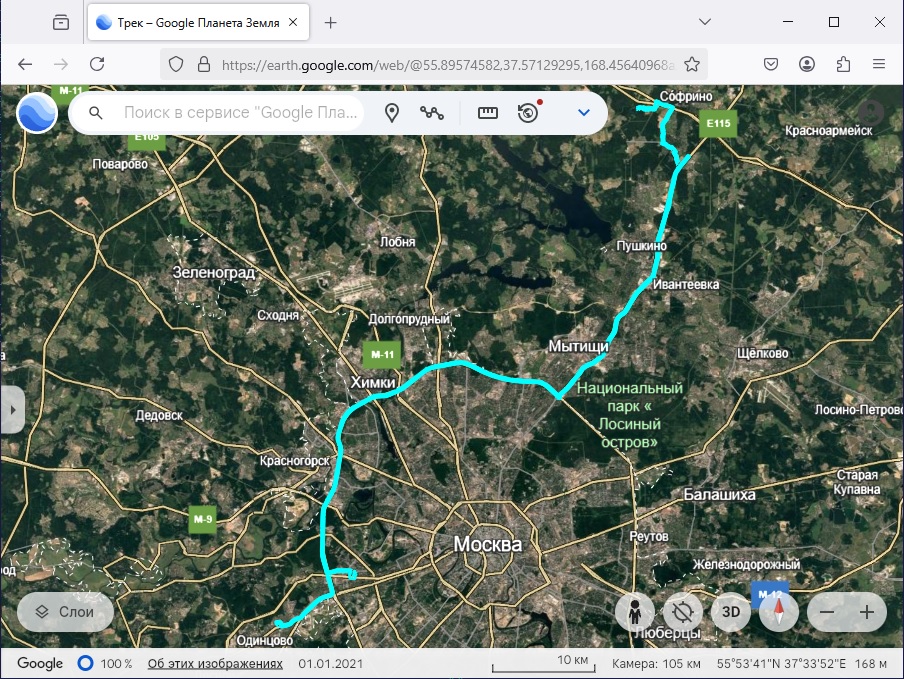Add a placemark using the pin icon
Screen dimensions: 904x679
[x=392, y=113]
